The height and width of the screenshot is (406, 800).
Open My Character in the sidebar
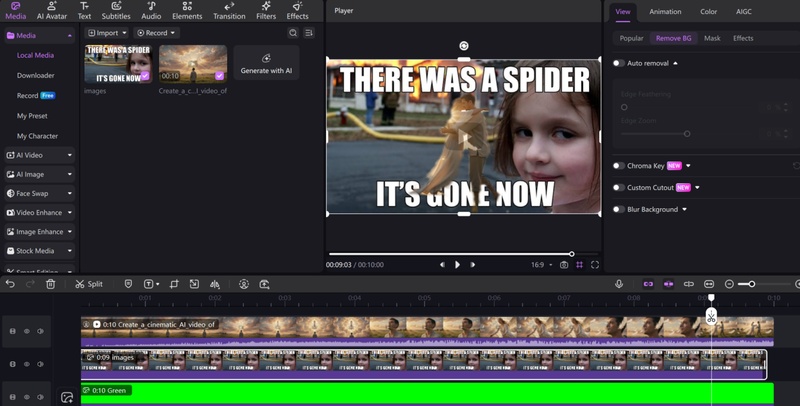point(37,136)
